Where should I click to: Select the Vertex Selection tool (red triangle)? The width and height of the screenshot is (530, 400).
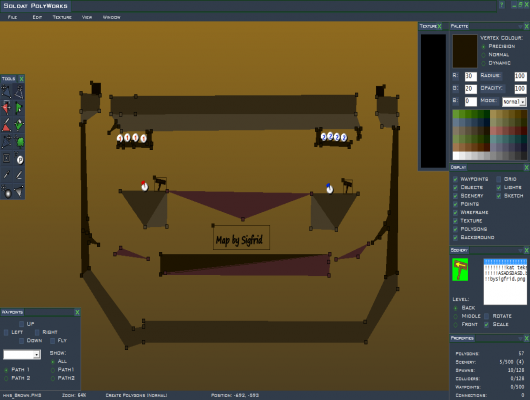click(6, 108)
